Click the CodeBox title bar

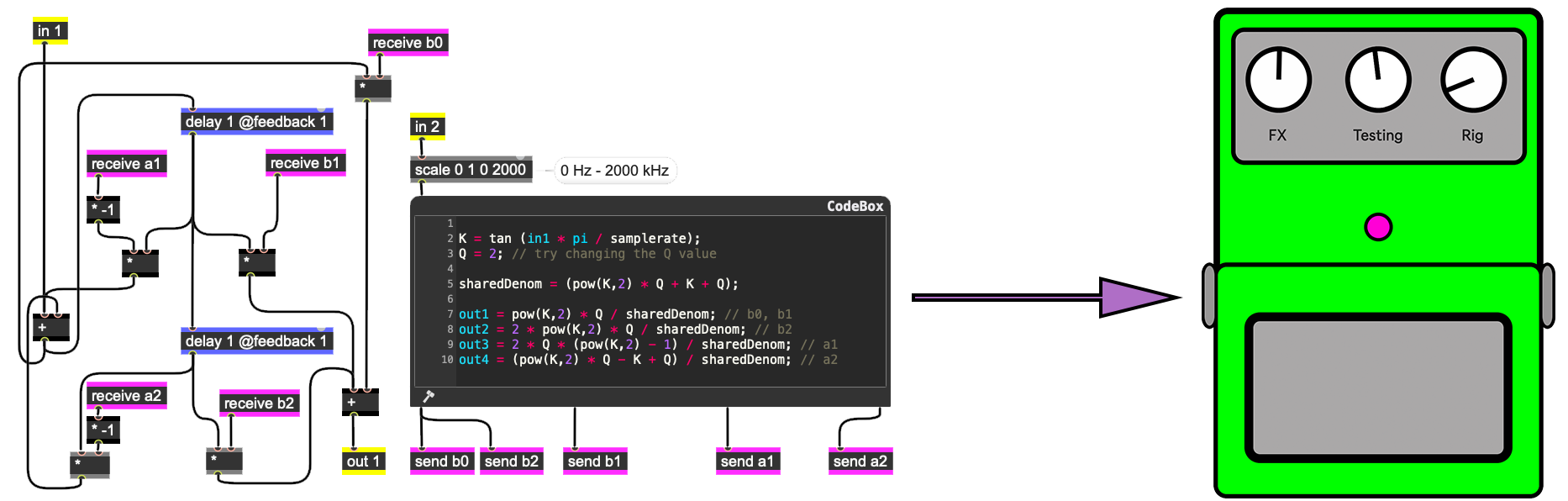pos(649,206)
